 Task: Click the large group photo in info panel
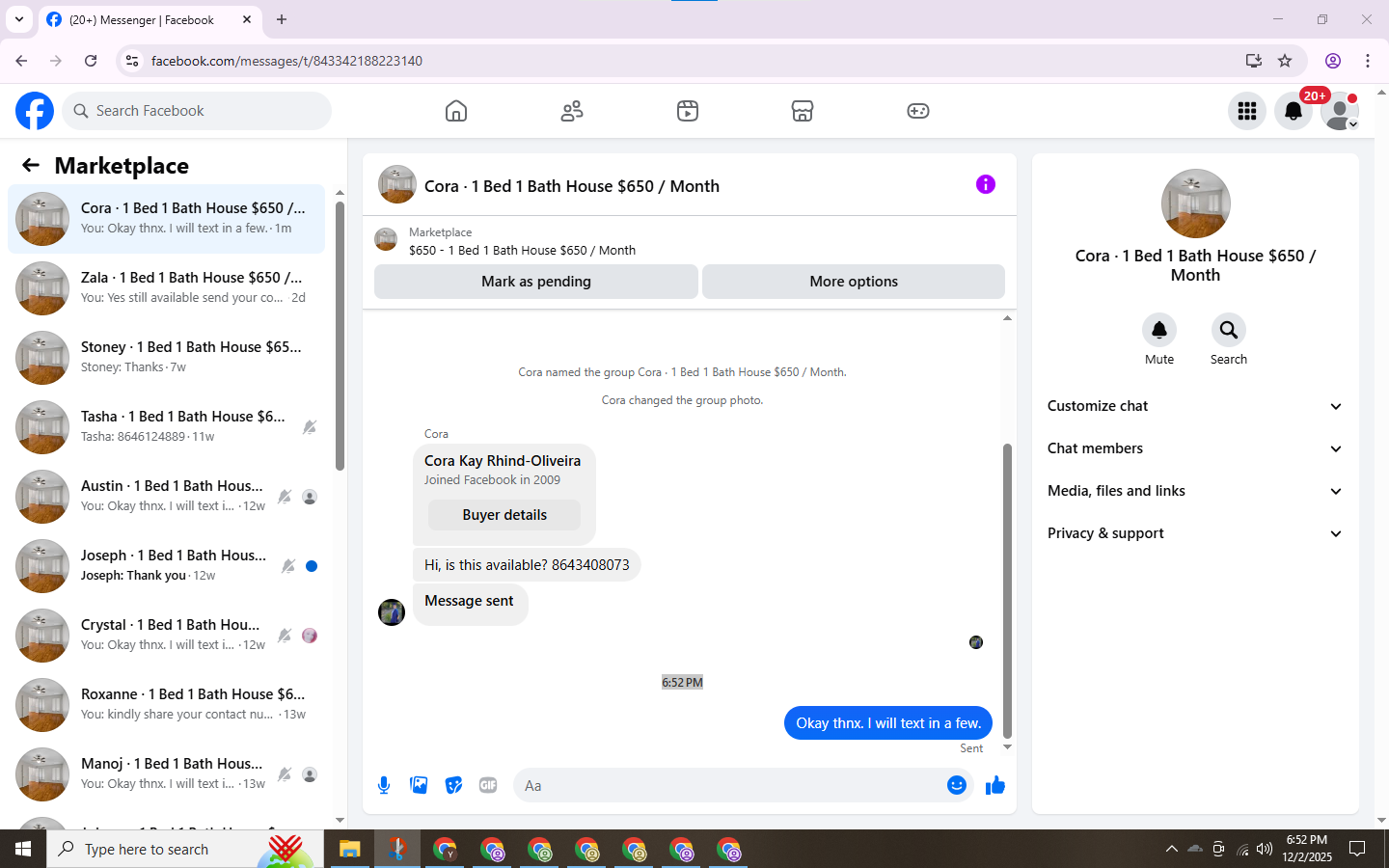tap(1196, 203)
